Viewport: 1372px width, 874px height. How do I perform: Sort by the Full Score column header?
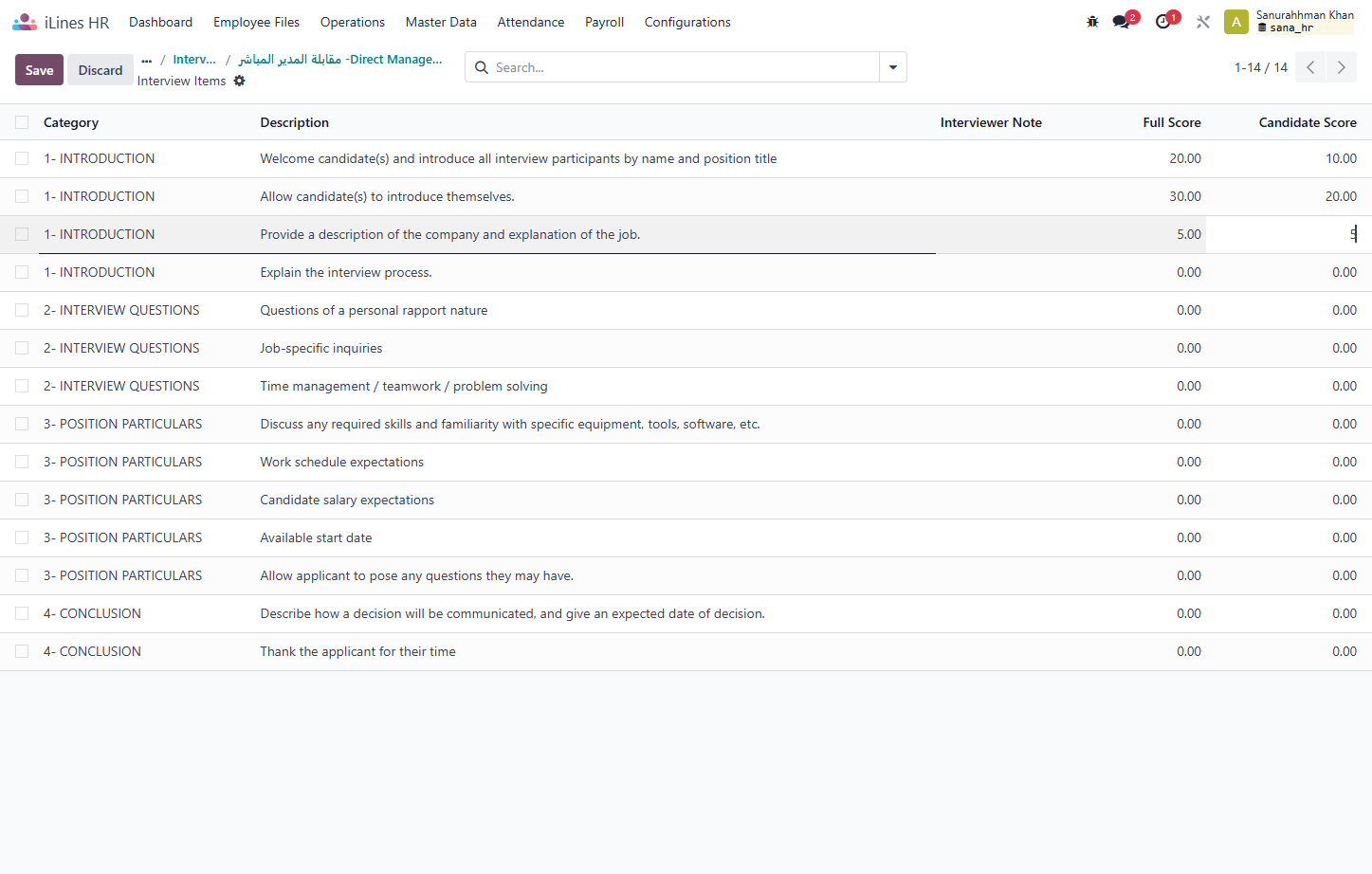coord(1172,122)
